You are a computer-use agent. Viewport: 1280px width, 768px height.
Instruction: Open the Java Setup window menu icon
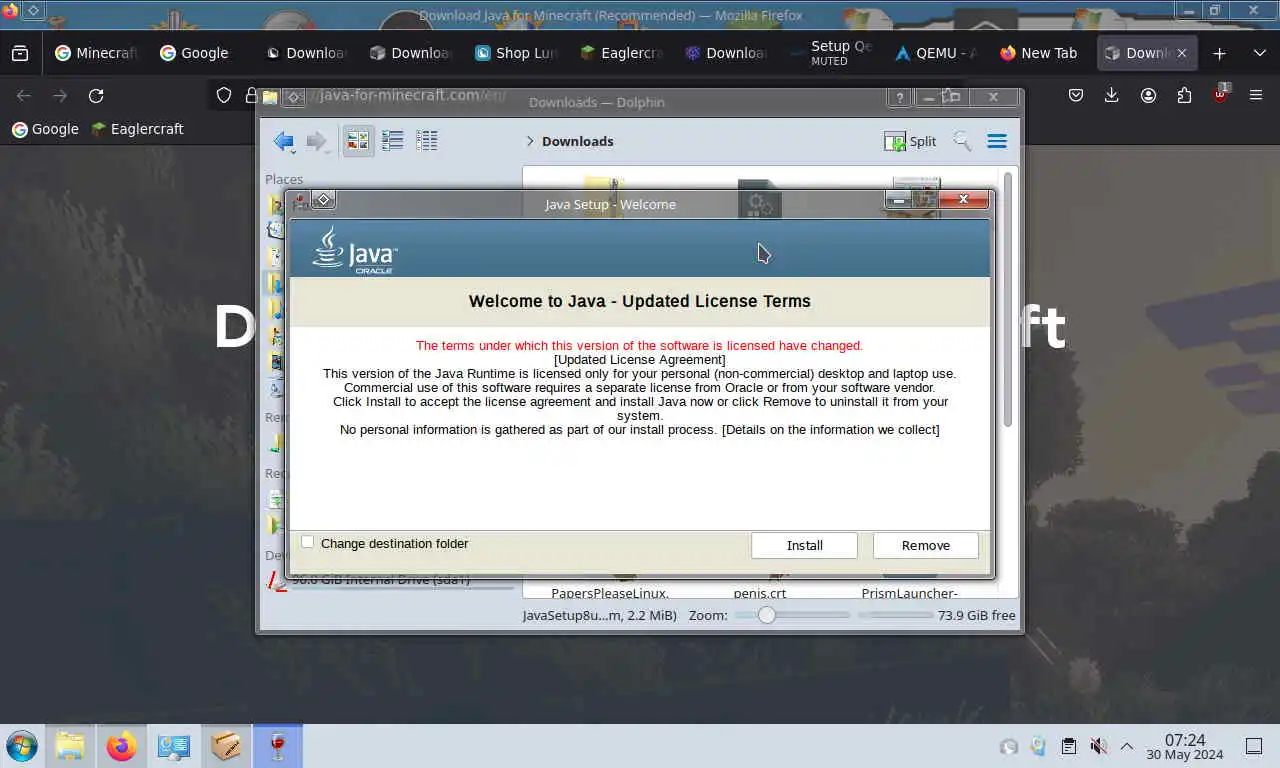click(x=323, y=200)
